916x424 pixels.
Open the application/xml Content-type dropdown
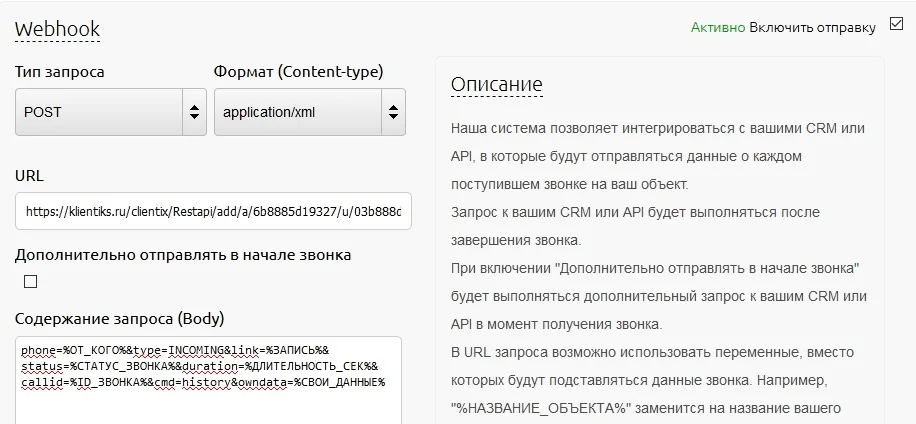(x=310, y=112)
